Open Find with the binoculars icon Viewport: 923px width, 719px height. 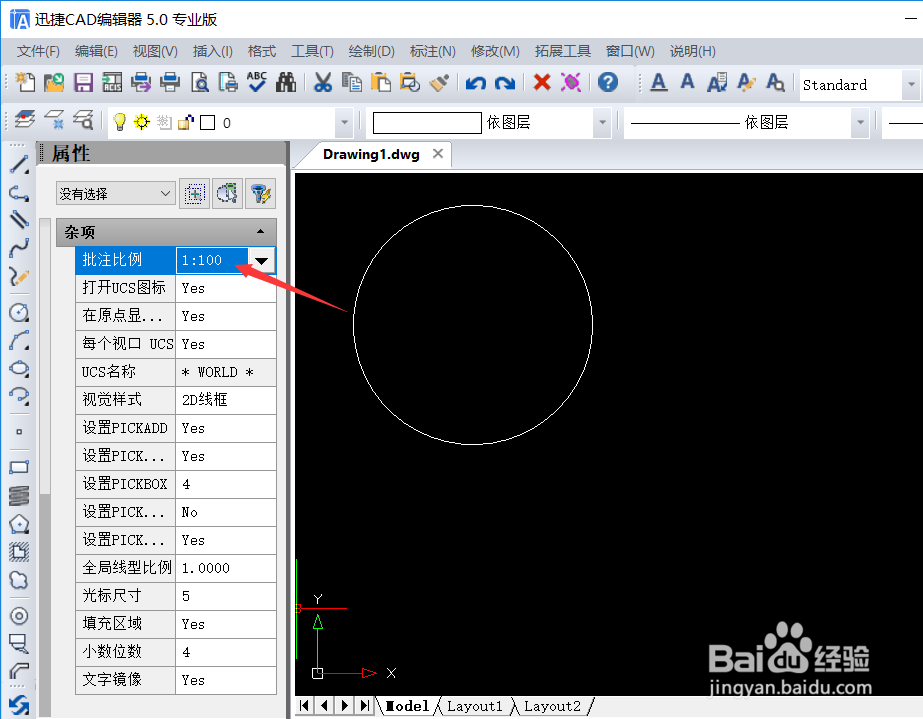(x=286, y=82)
